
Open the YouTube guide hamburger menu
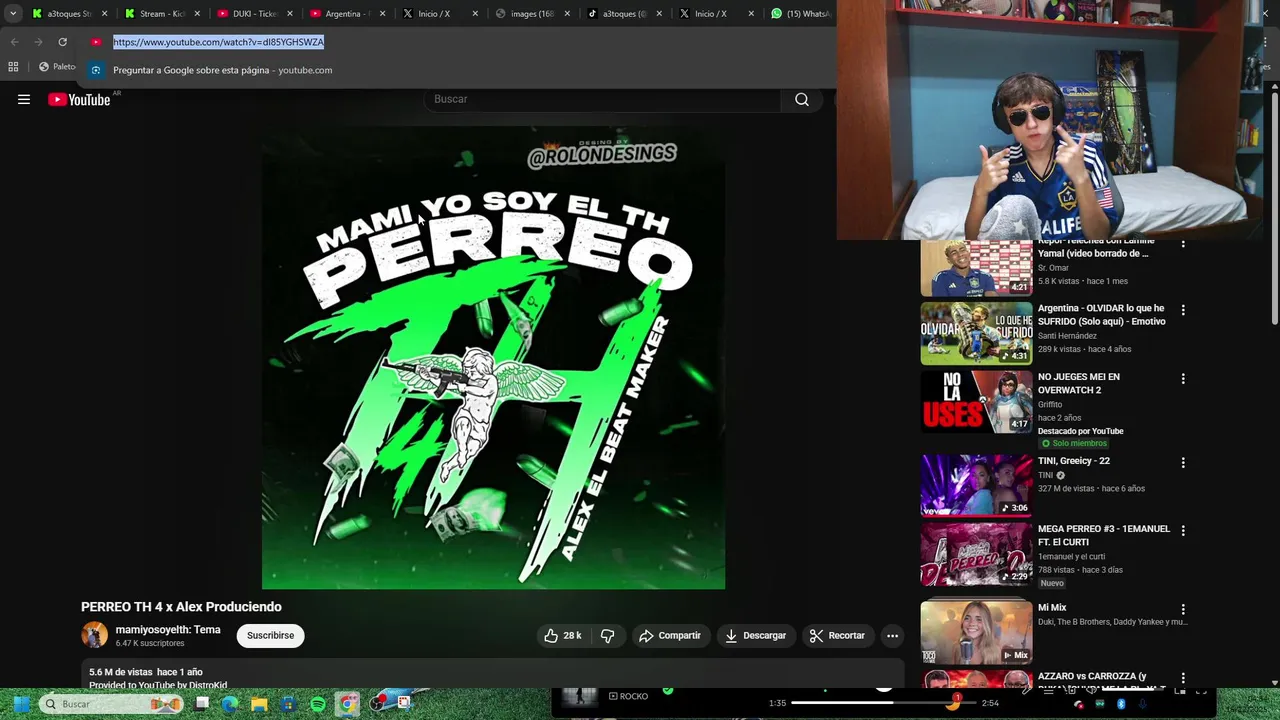(x=24, y=99)
